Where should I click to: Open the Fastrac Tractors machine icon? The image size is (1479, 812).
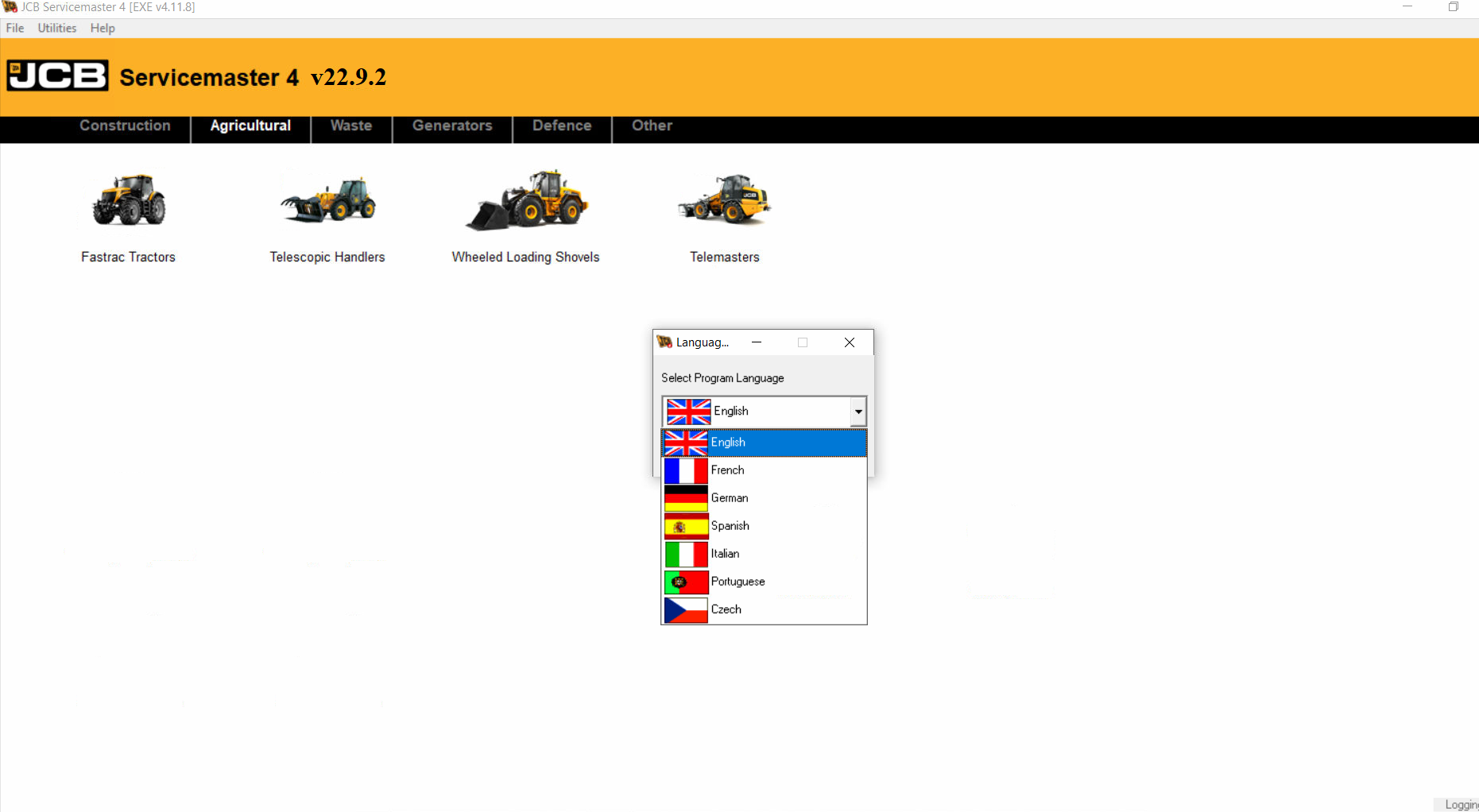[129, 200]
